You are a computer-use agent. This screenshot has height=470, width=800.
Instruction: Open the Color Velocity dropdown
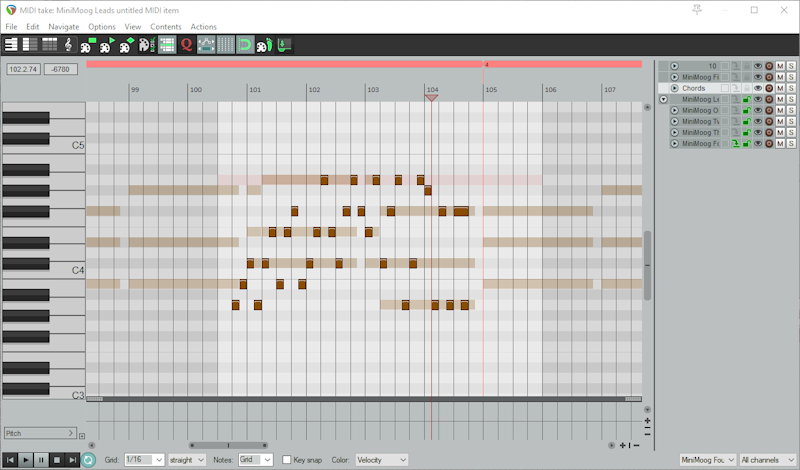coord(382,460)
